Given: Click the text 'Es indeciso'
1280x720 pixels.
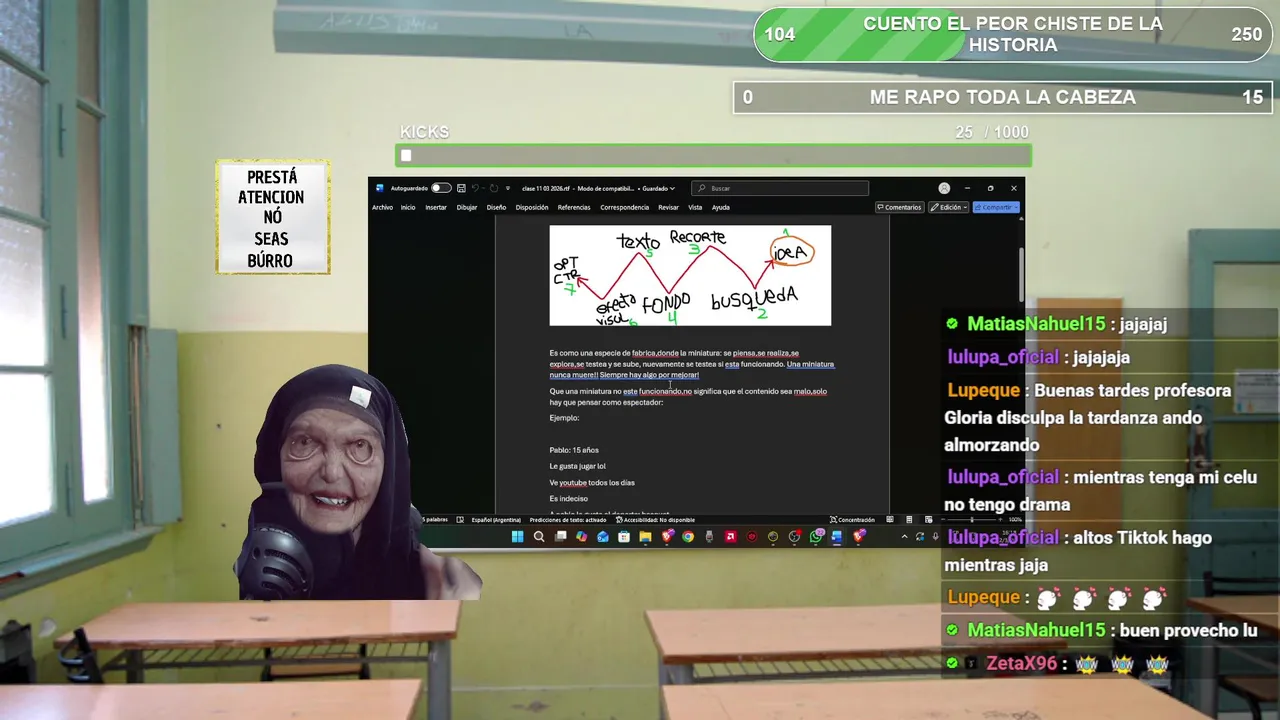Looking at the screenshot, I should (x=568, y=498).
